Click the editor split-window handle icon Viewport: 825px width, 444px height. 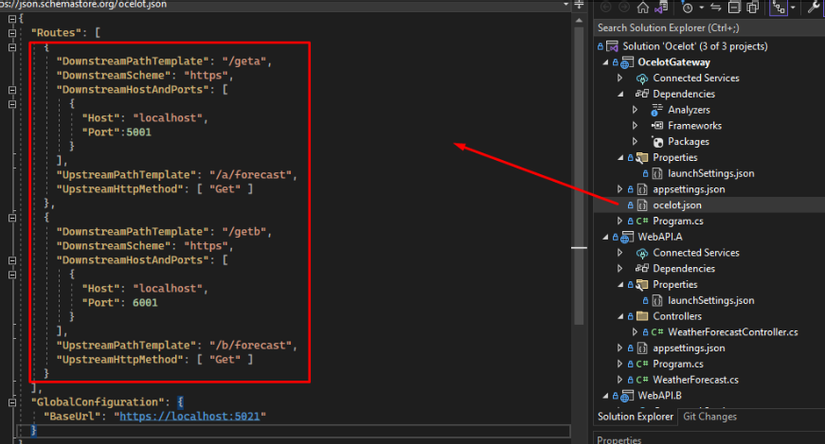[x=579, y=5]
